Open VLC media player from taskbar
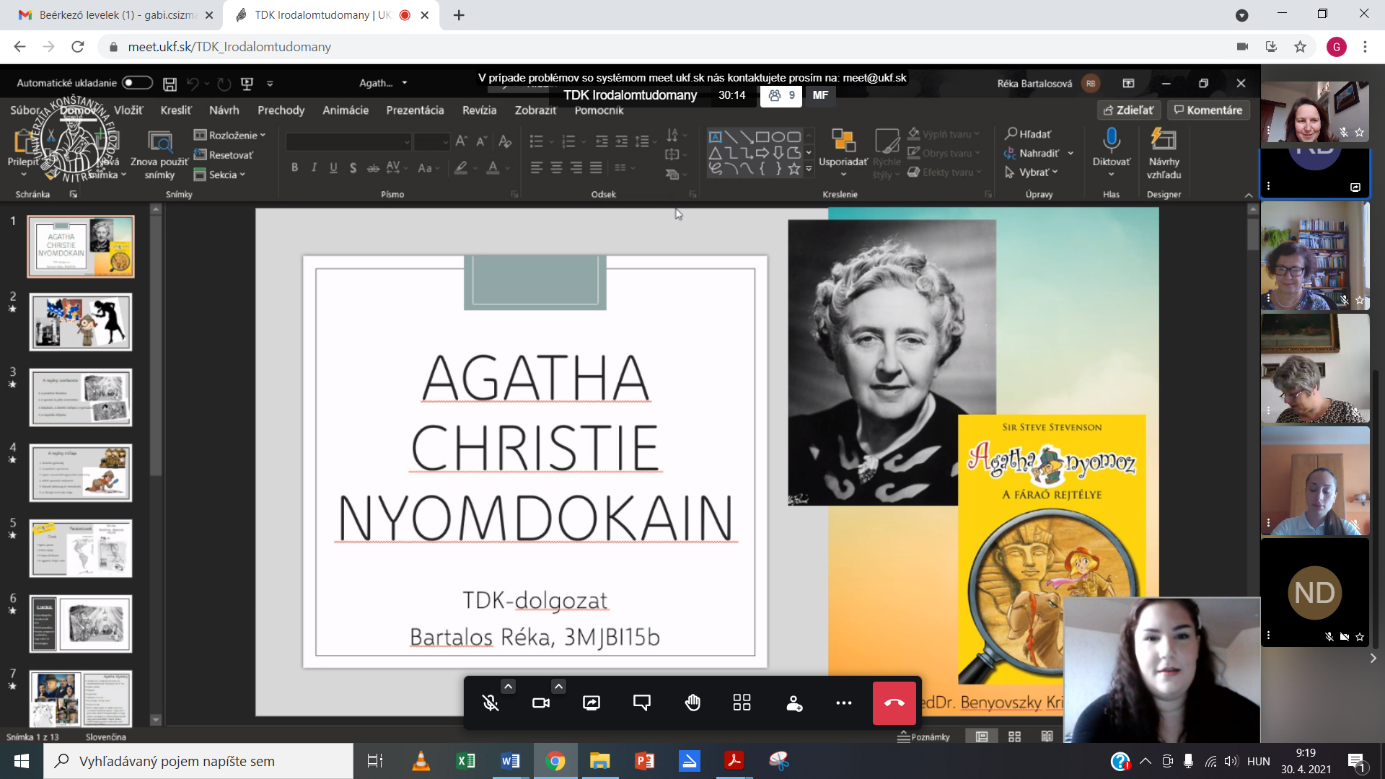Screen dimensions: 1385x779 421,761
